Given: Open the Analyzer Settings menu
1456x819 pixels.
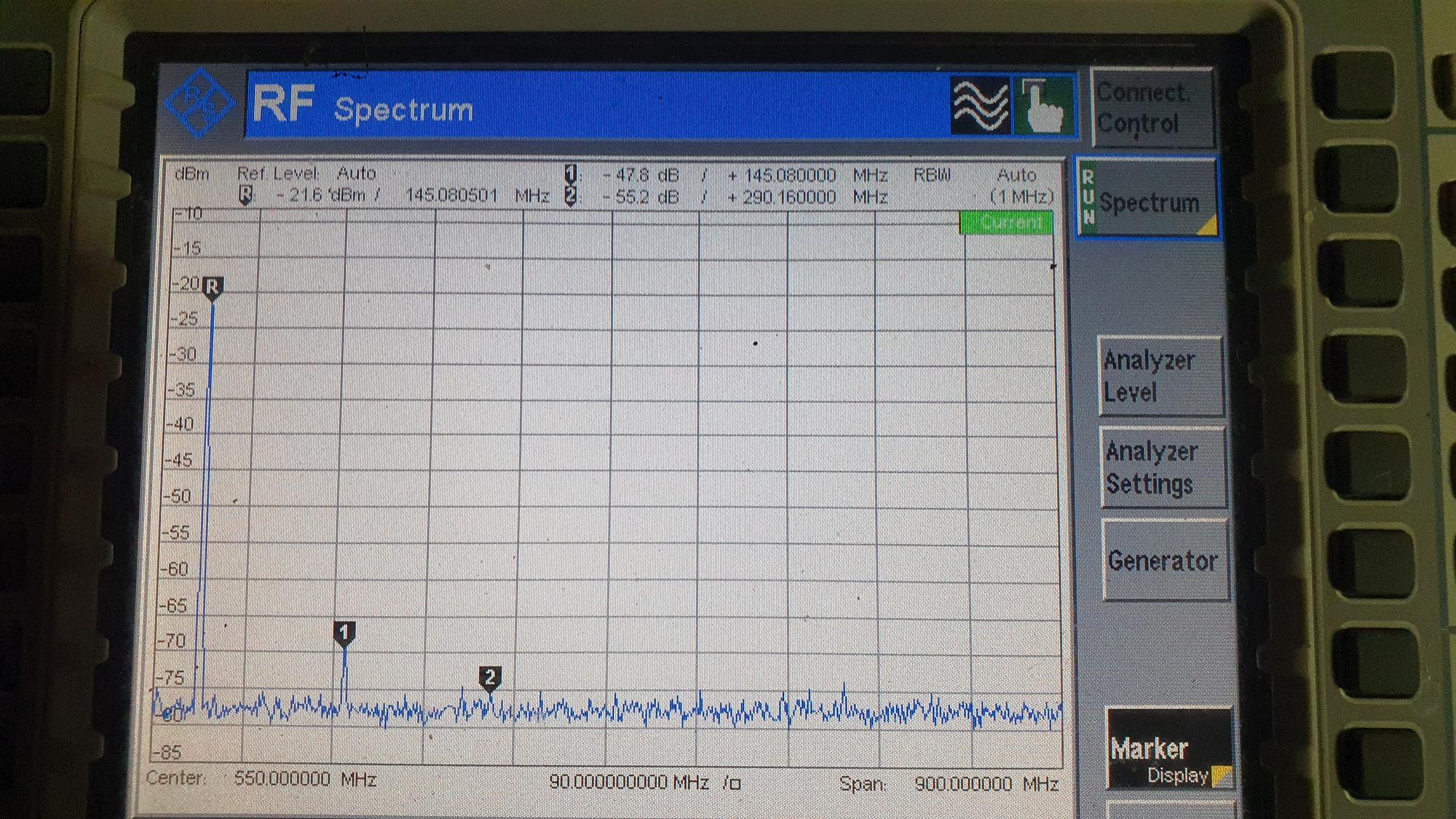Looking at the screenshot, I should [1163, 467].
